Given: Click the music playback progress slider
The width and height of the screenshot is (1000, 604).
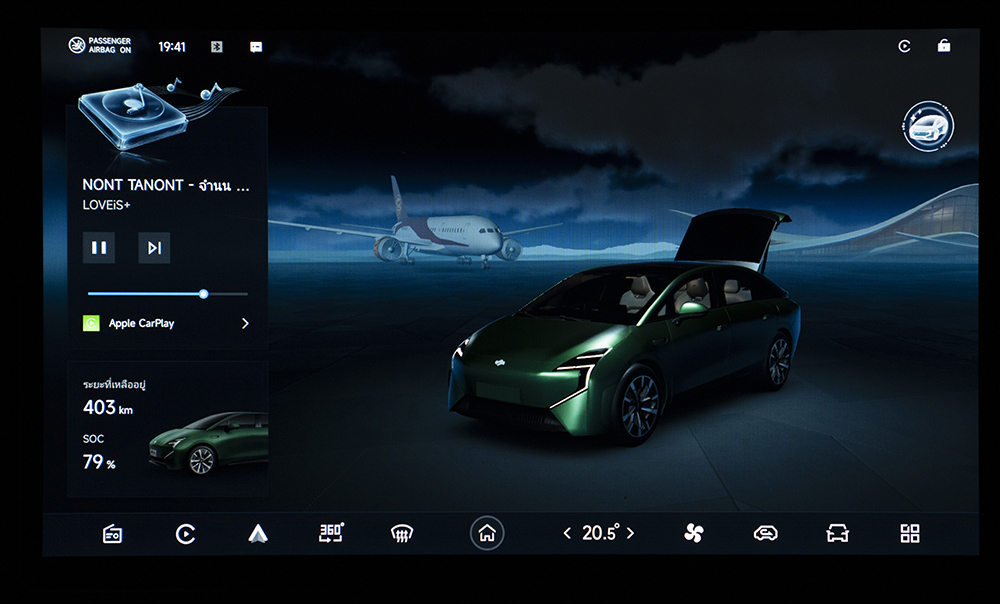Looking at the screenshot, I should click(167, 294).
